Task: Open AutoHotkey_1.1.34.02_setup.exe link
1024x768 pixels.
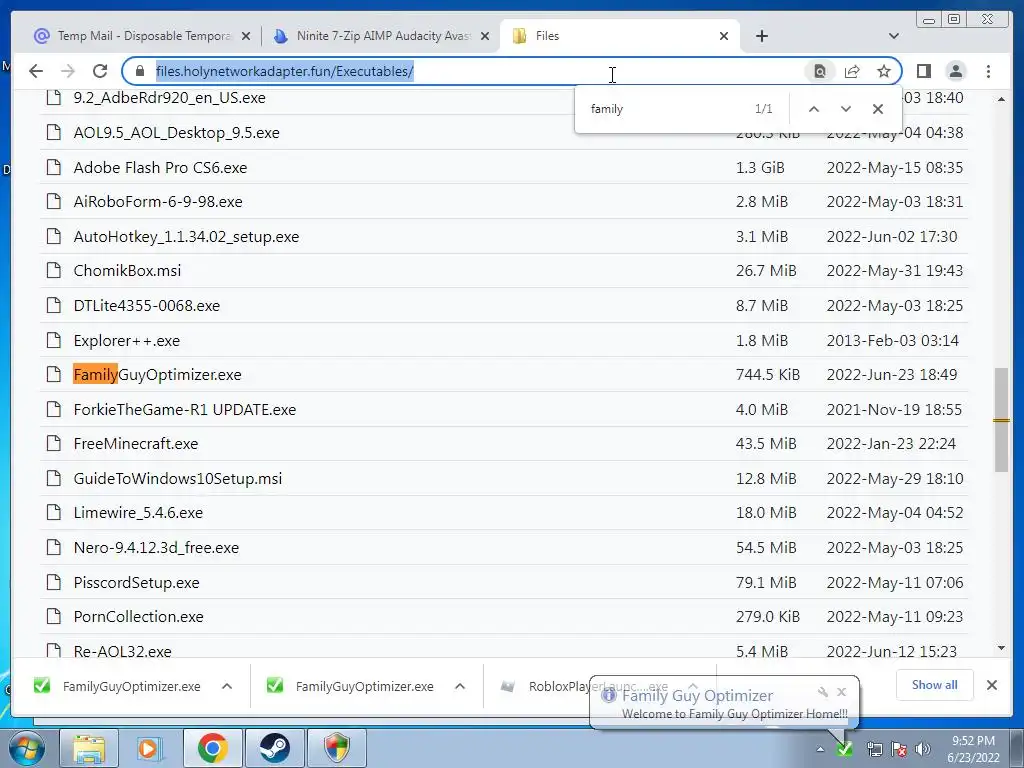Action: click(x=186, y=236)
